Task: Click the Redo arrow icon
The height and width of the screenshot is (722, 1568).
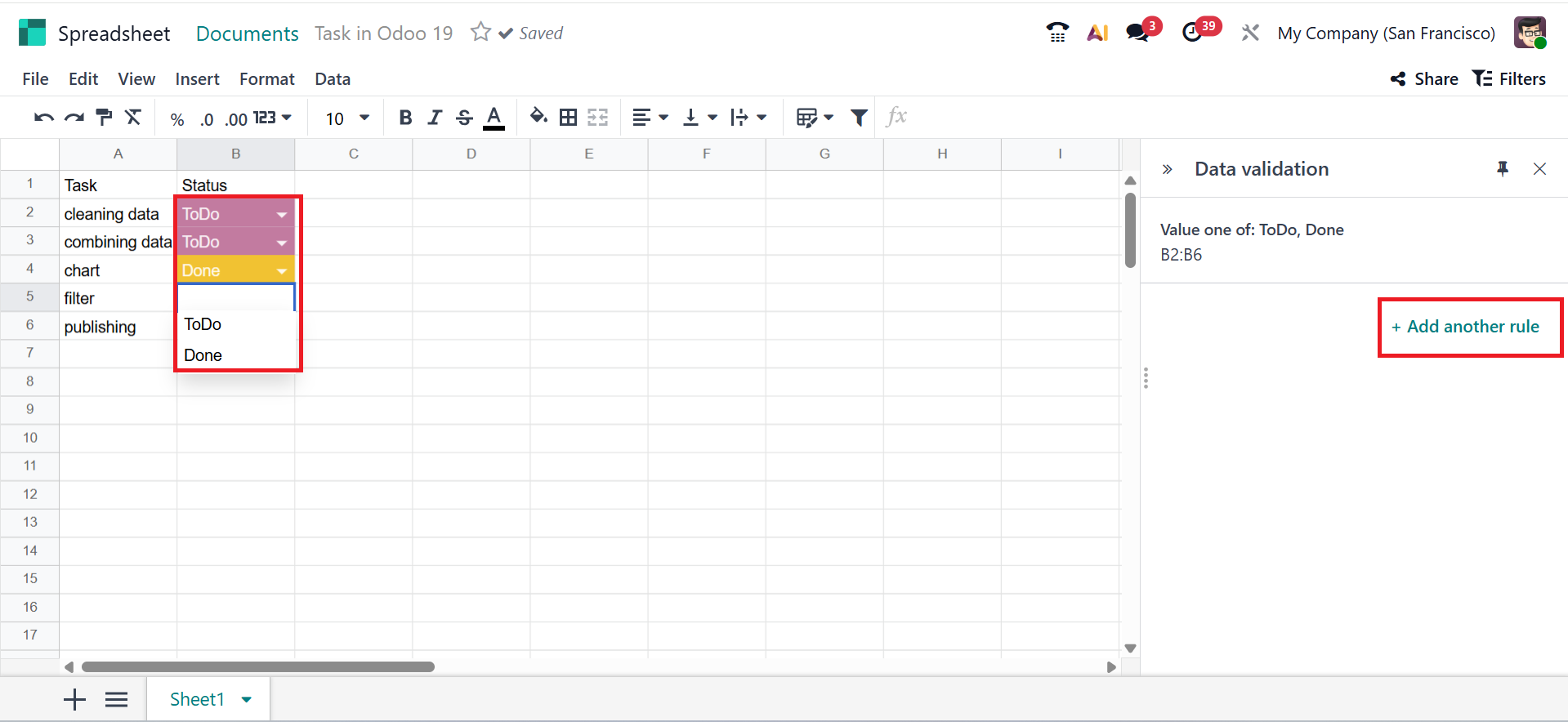Action: [x=74, y=118]
